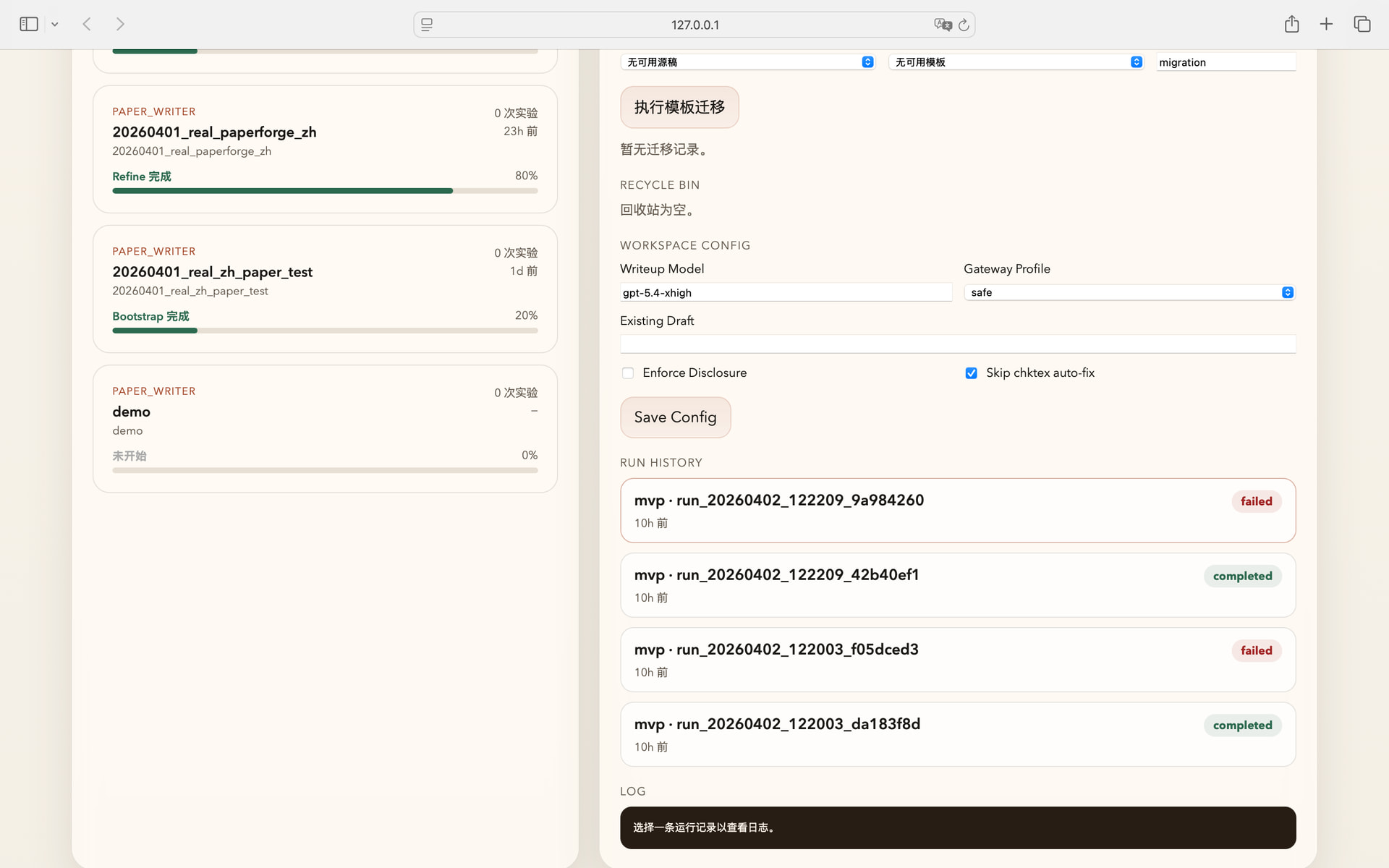Viewport: 1389px width, 868px height.
Task: Click the 执行模板迁移 button
Action: [x=679, y=107]
